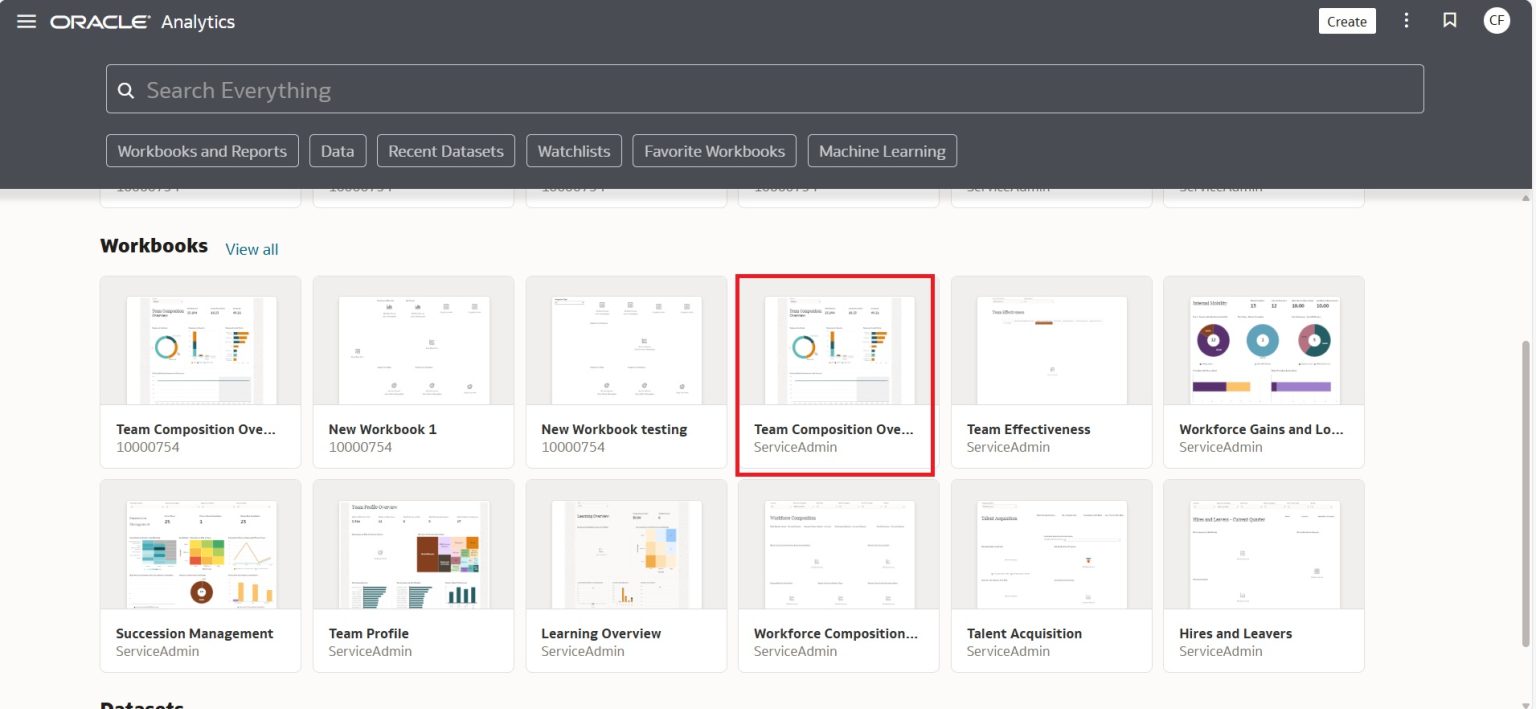
Task: Choose the Watchlists filter chip
Action: 573,151
